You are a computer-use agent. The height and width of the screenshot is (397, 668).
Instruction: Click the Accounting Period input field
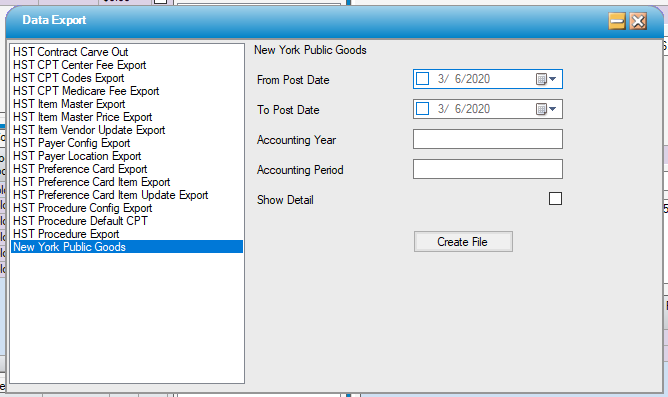click(x=488, y=169)
